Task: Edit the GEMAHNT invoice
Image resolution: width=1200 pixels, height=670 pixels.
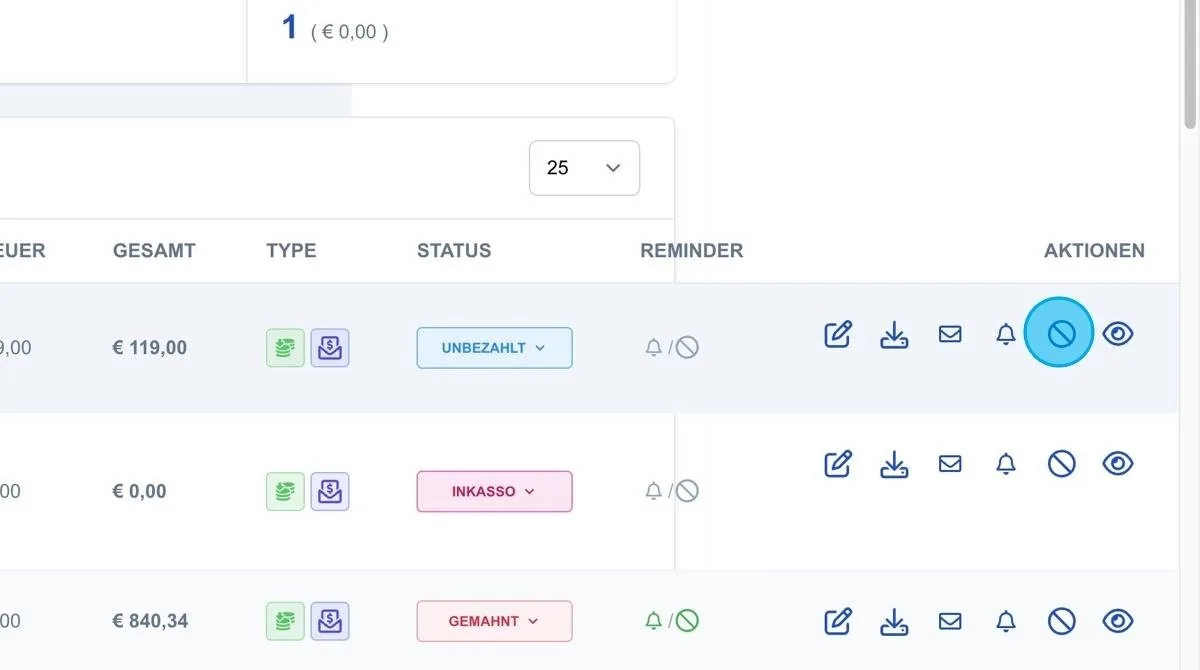Action: tap(838, 621)
